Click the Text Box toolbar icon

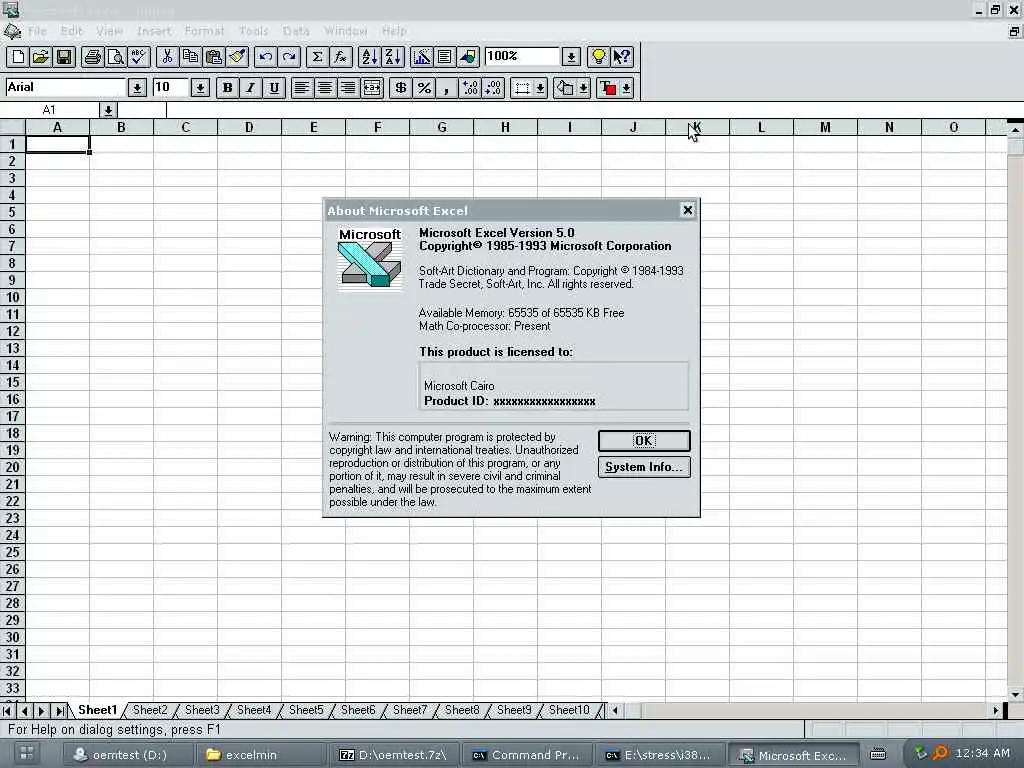pyautogui.click(x=445, y=57)
